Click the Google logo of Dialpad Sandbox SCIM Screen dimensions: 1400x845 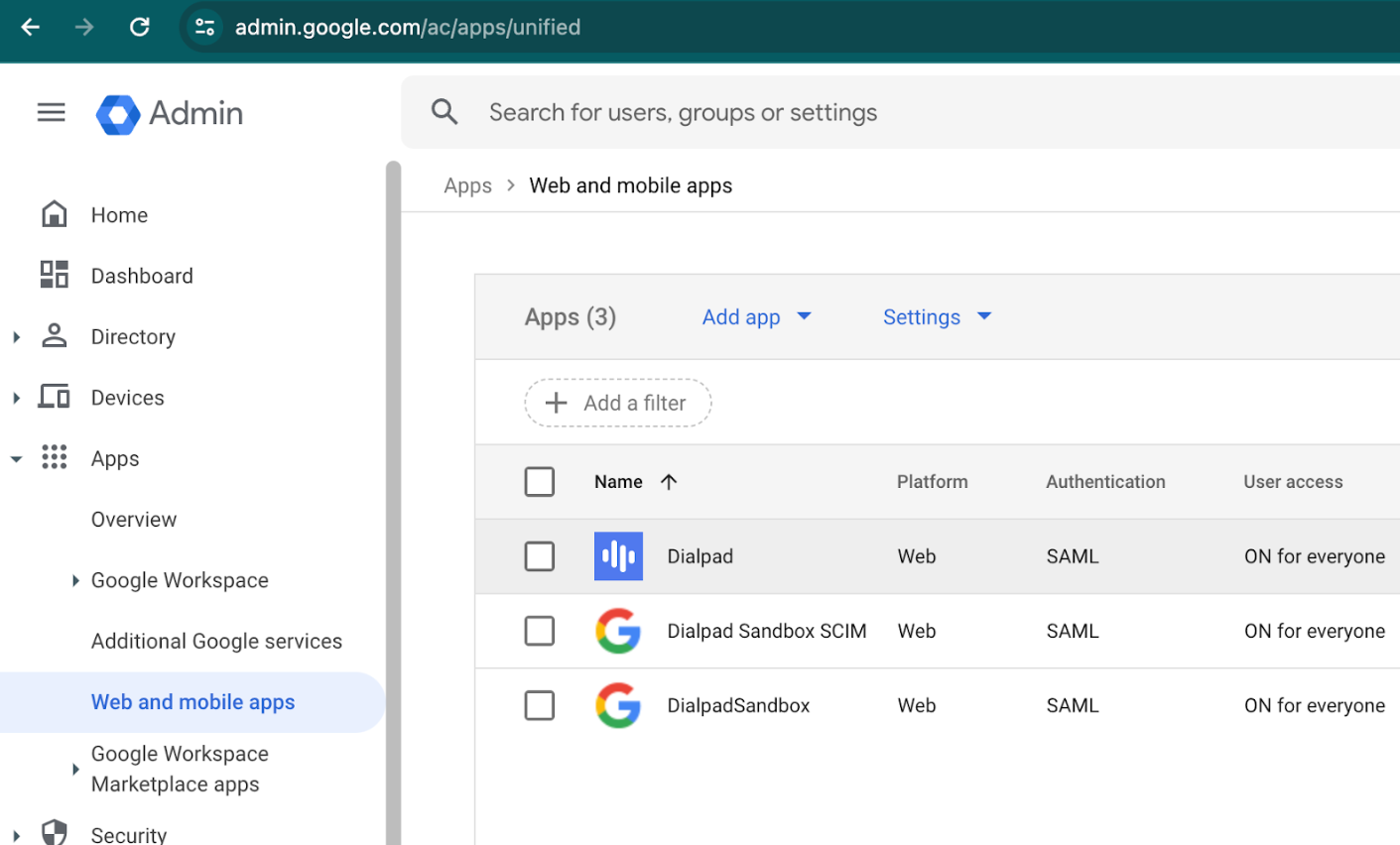pyautogui.click(x=618, y=631)
